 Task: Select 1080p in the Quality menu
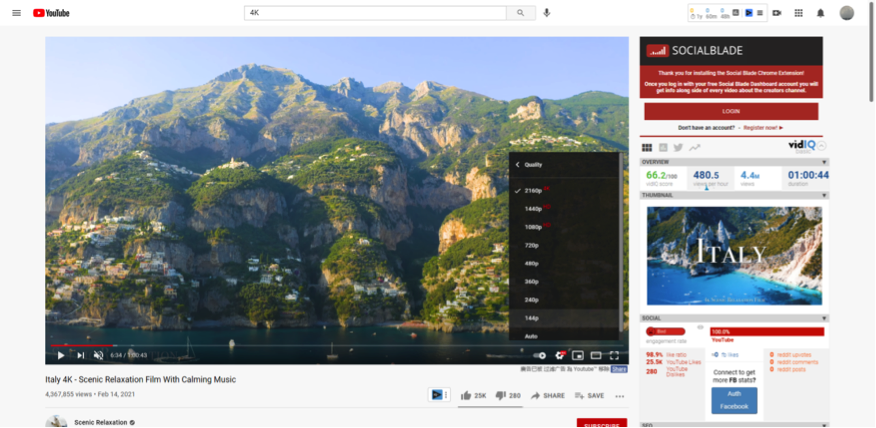(532, 227)
